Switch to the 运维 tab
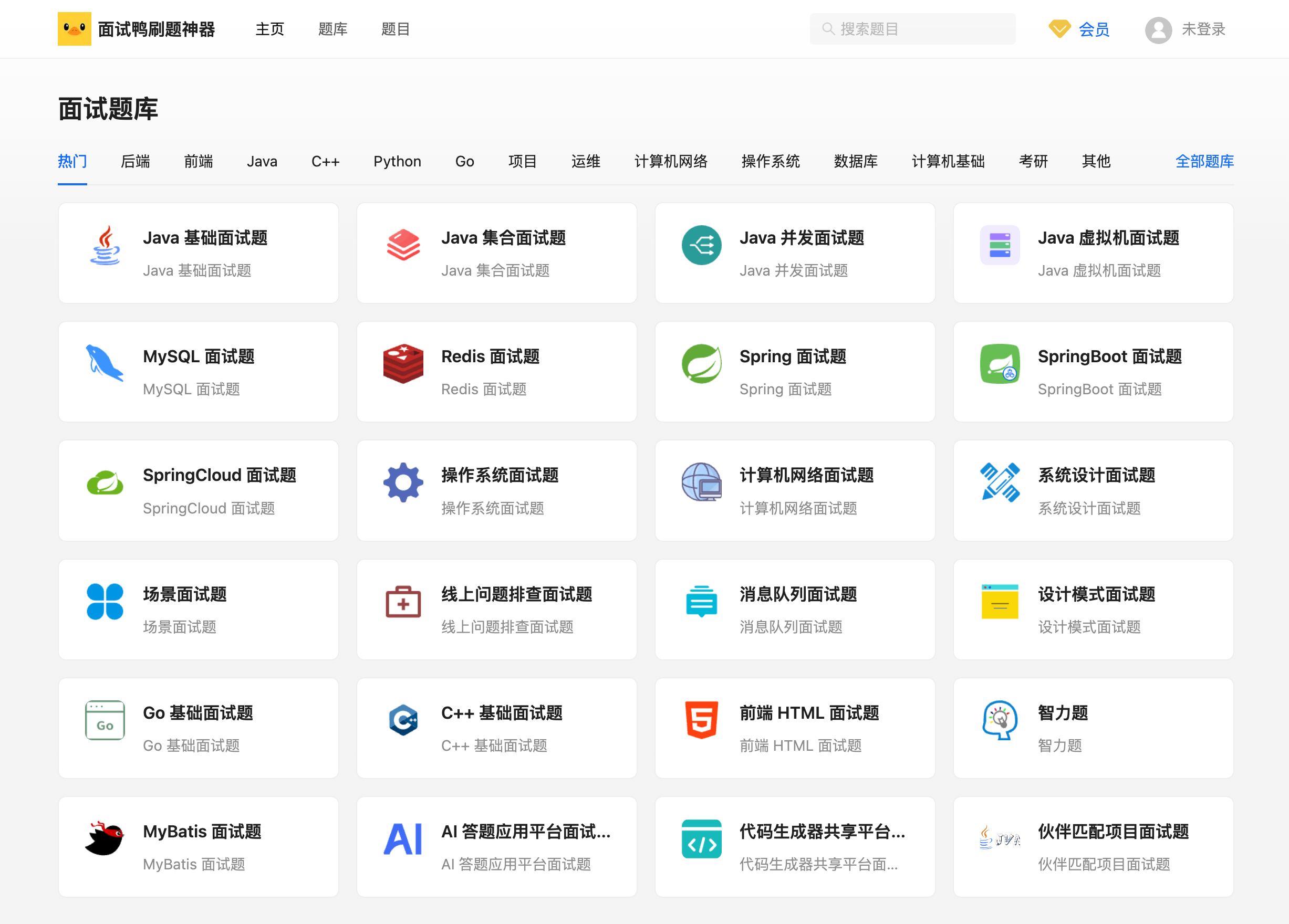This screenshot has width=1289, height=924. pyautogui.click(x=585, y=161)
